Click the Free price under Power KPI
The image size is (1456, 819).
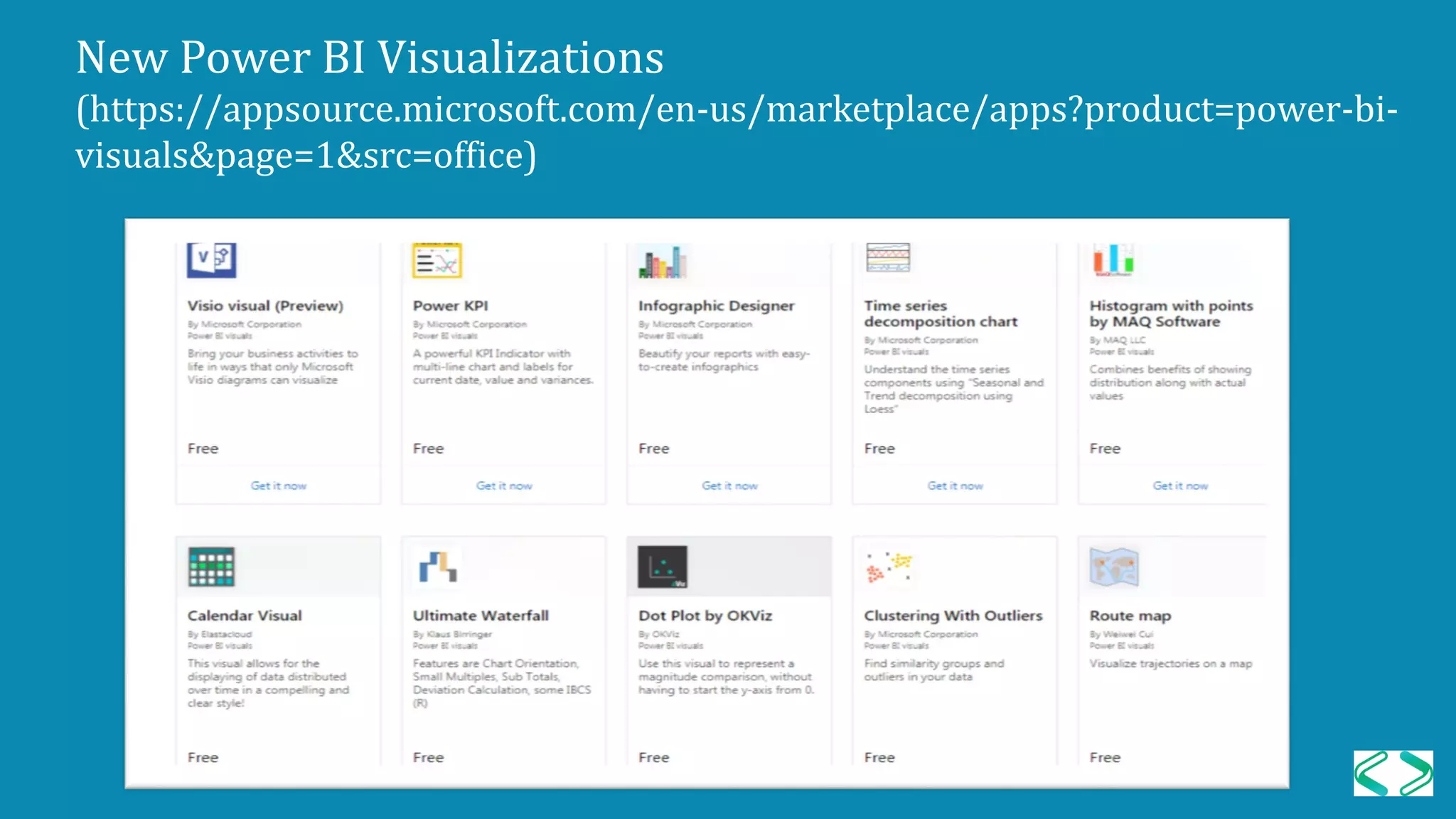(x=428, y=449)
